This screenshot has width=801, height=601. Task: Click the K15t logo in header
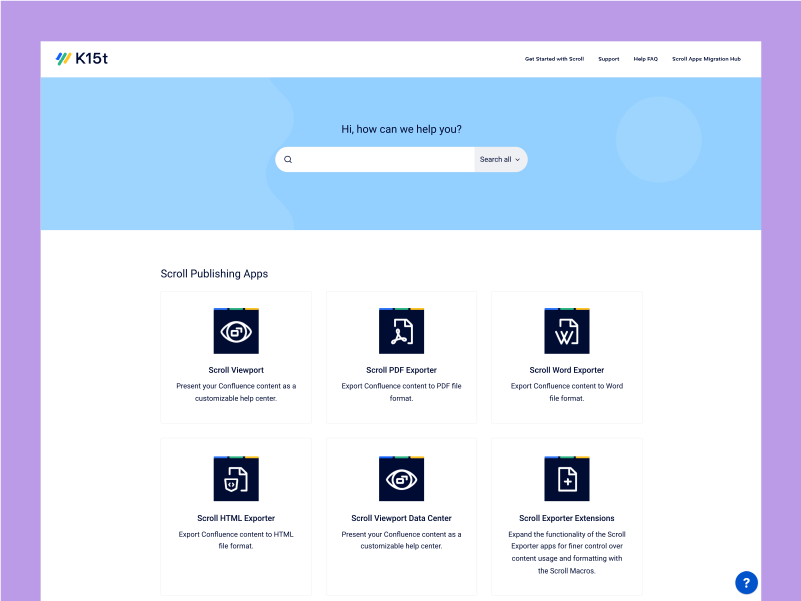click(x=82, y=59)
